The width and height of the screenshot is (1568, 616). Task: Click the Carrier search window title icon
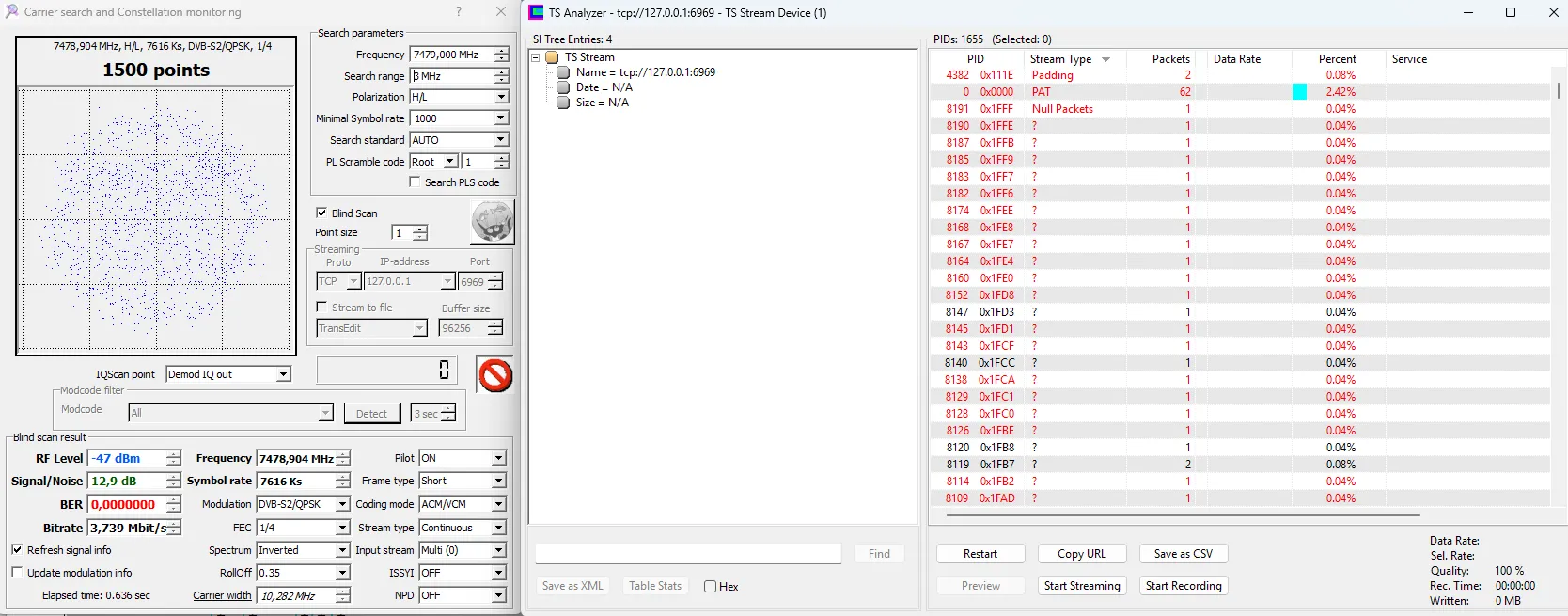coord(11,12)
